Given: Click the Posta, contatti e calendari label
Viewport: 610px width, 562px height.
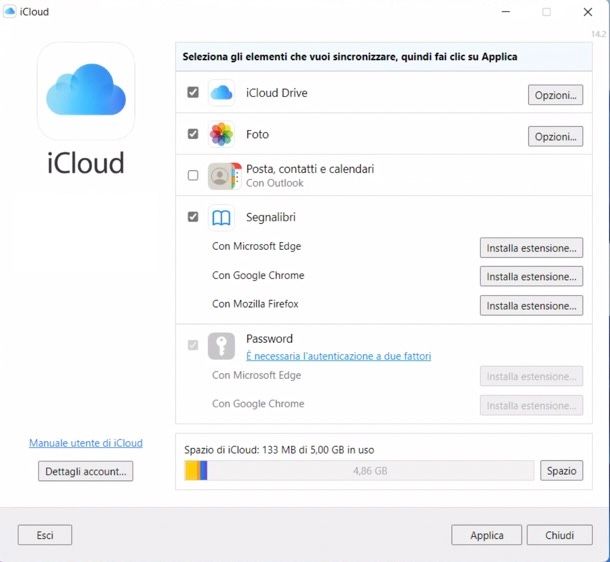Looking at the screenshot, I should (310, 169).
